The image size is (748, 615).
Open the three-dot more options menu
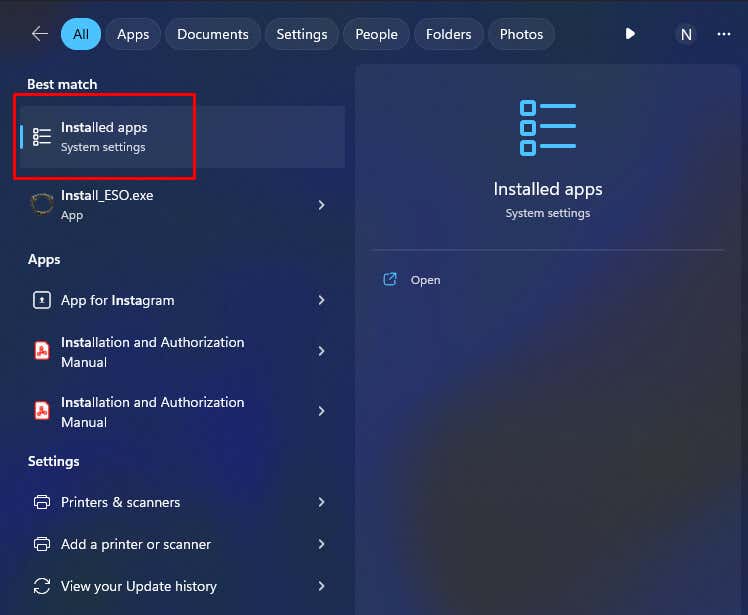click(724, 34)
